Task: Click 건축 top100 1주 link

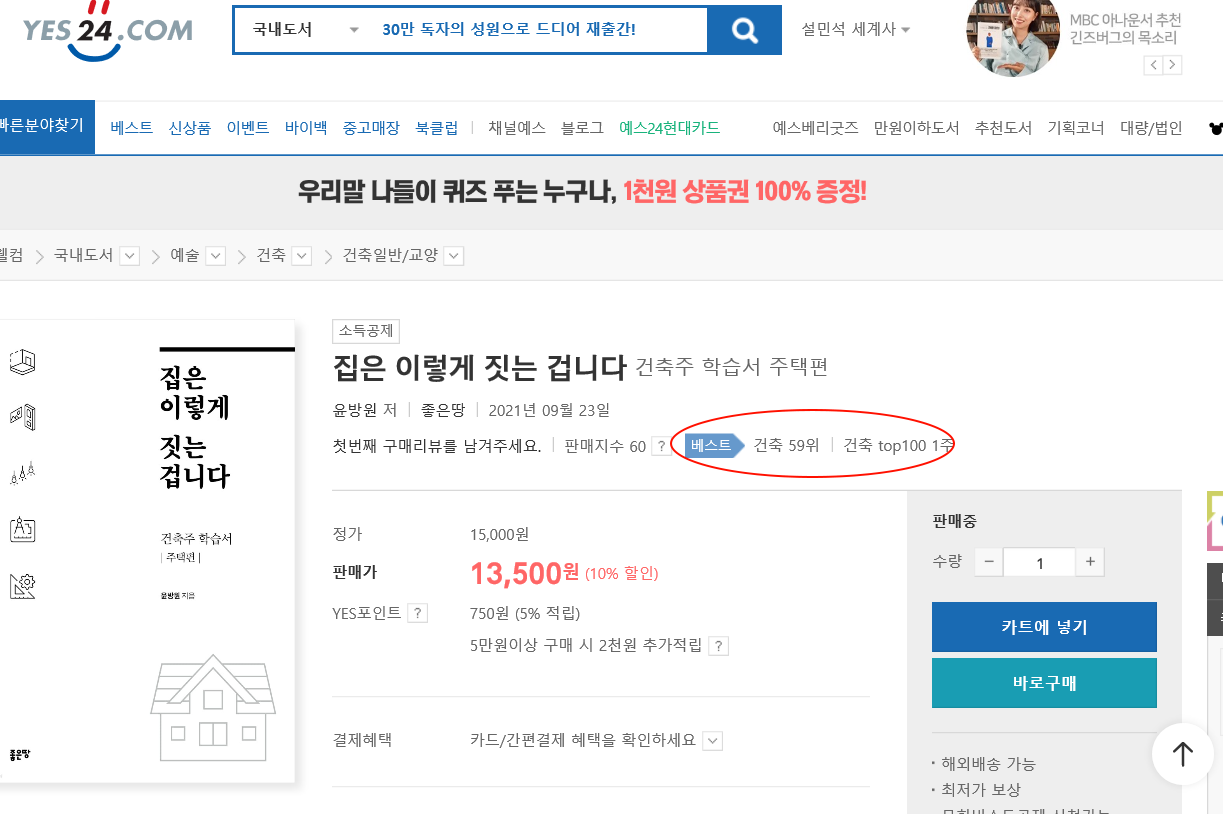Action: [897, 445]
